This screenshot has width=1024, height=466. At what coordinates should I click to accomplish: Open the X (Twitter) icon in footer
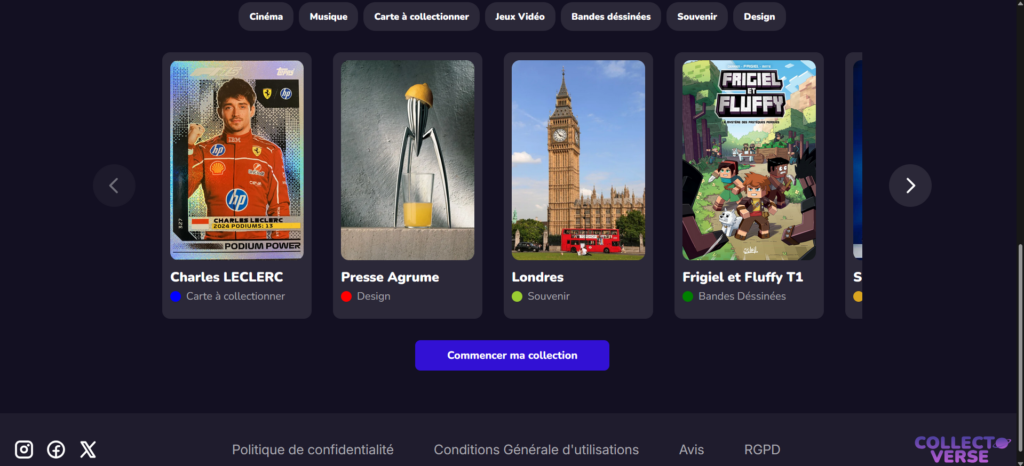(88, 449)
